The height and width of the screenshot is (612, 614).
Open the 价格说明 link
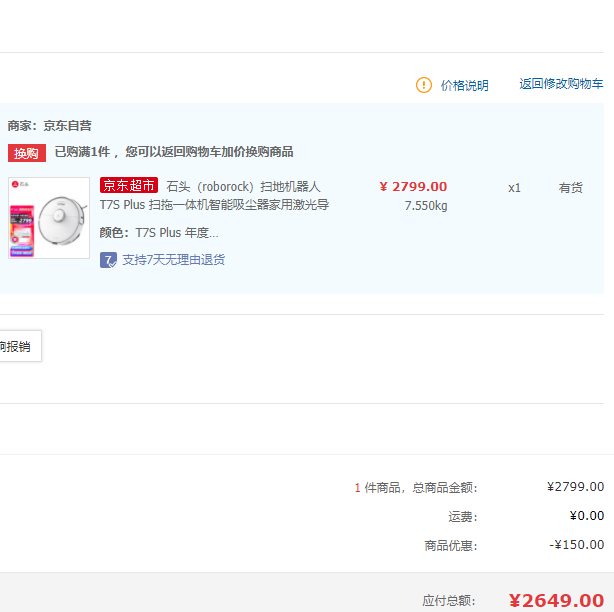tap(464, 85)
